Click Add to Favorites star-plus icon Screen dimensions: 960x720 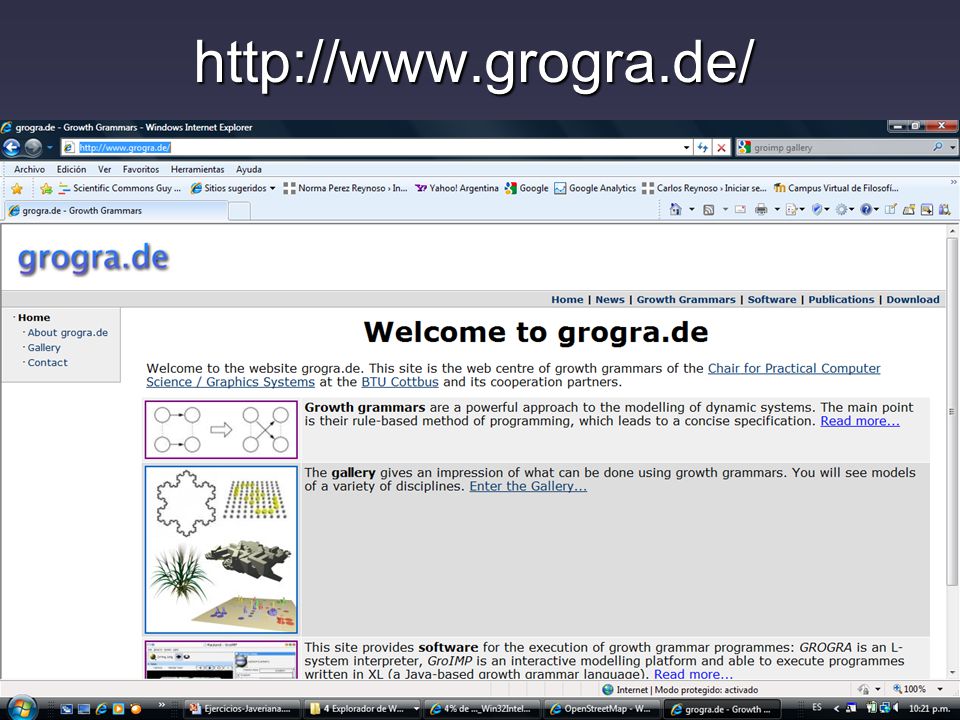(46, 189)
